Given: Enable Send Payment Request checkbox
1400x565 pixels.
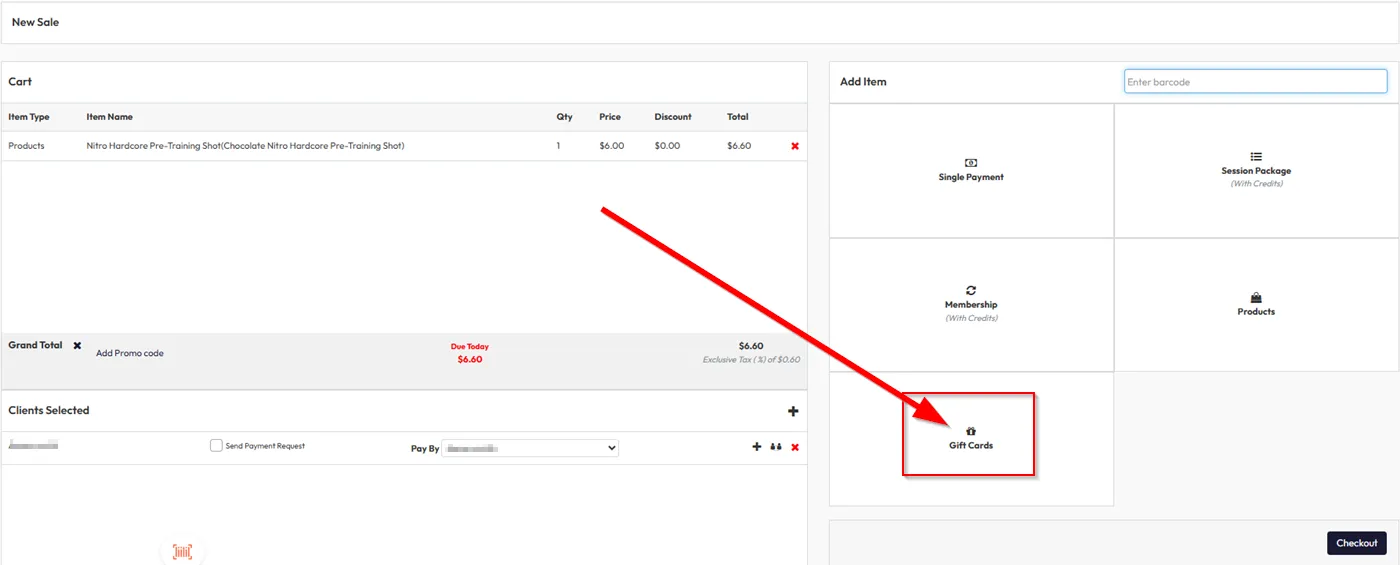Looking at the screenshot, I should coord(216,446).
